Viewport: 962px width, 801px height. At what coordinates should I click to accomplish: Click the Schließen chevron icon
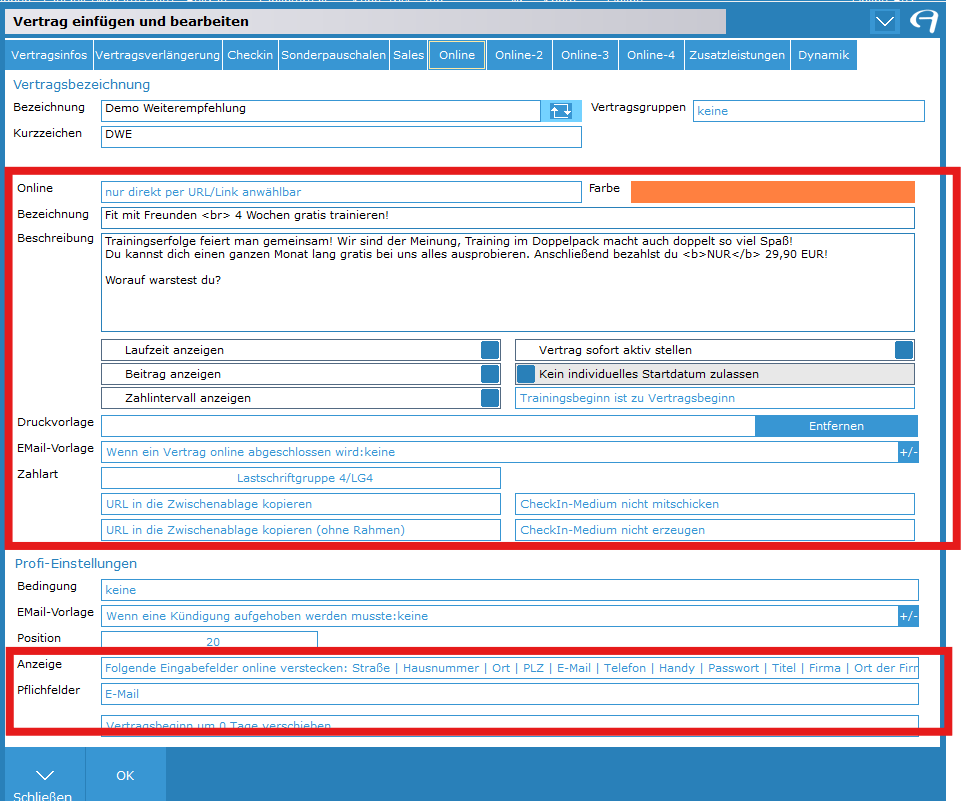click(43, 775)
